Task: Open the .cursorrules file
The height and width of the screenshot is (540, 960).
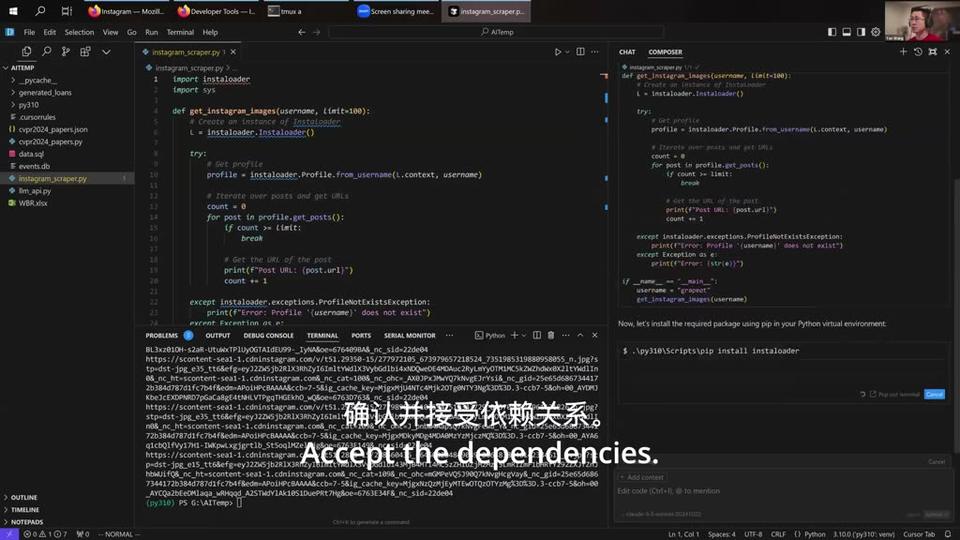Action: (67, 117)
